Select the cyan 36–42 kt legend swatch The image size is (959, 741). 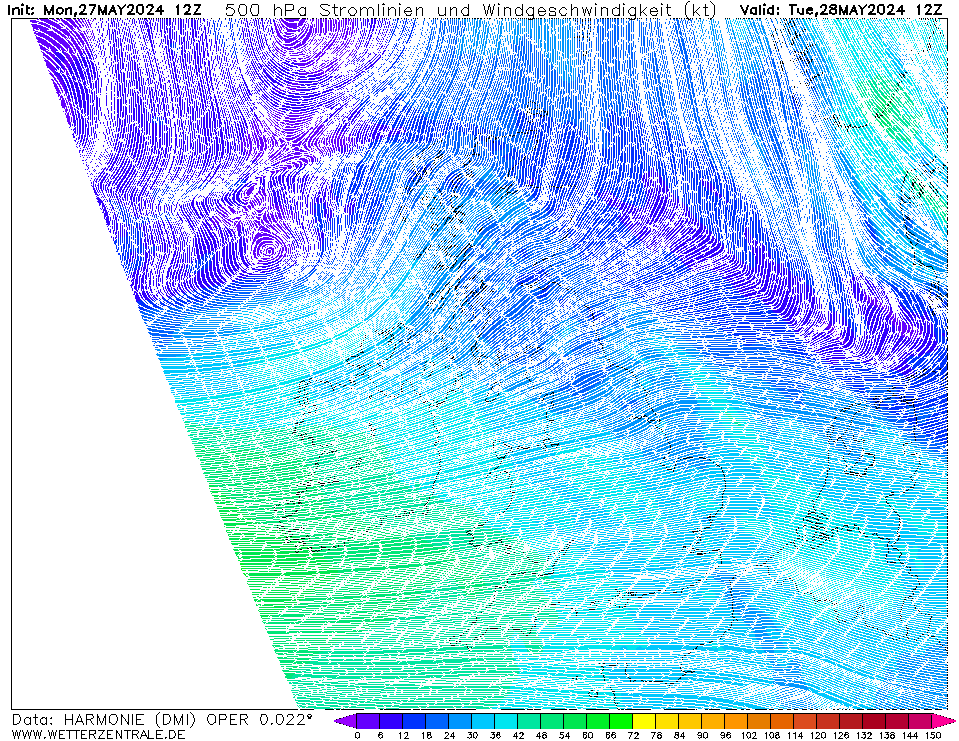pyautogui.click(x=506, y=721)
